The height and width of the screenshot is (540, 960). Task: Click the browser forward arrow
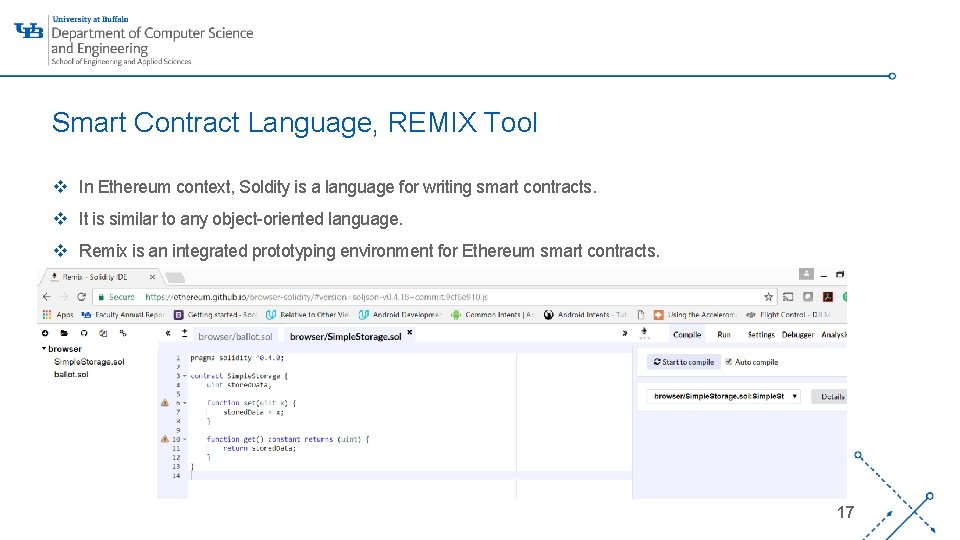click(64, 296)
